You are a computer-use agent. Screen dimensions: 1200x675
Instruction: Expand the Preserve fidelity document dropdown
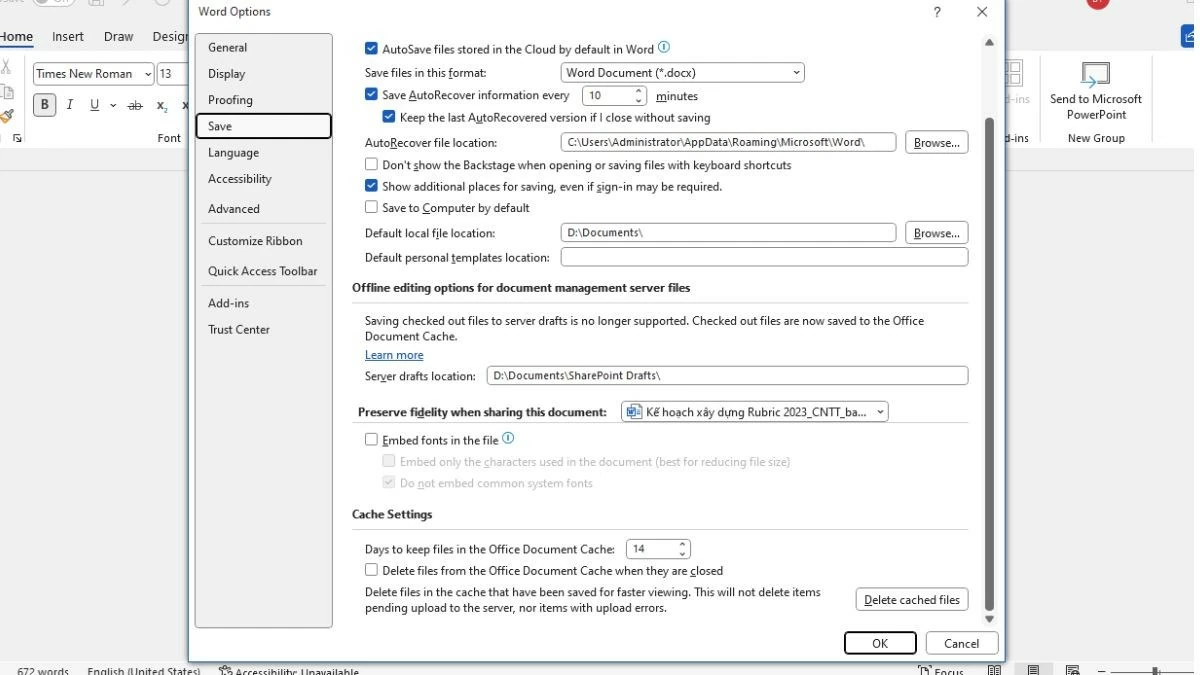(x=754, y=412)
